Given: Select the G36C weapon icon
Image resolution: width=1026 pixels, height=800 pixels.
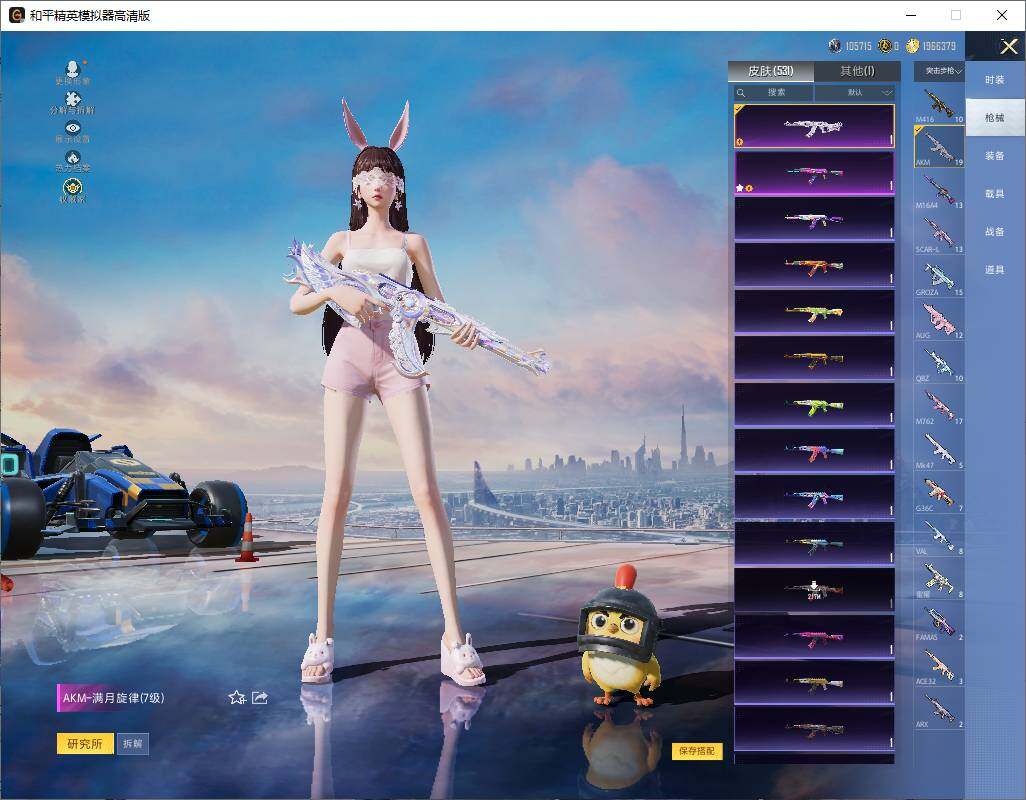Looking at the screenshot, I should tap(939, 493).
